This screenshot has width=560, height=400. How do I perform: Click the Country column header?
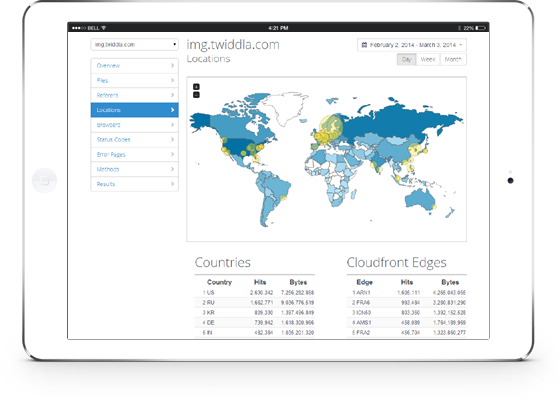point(219,282)
